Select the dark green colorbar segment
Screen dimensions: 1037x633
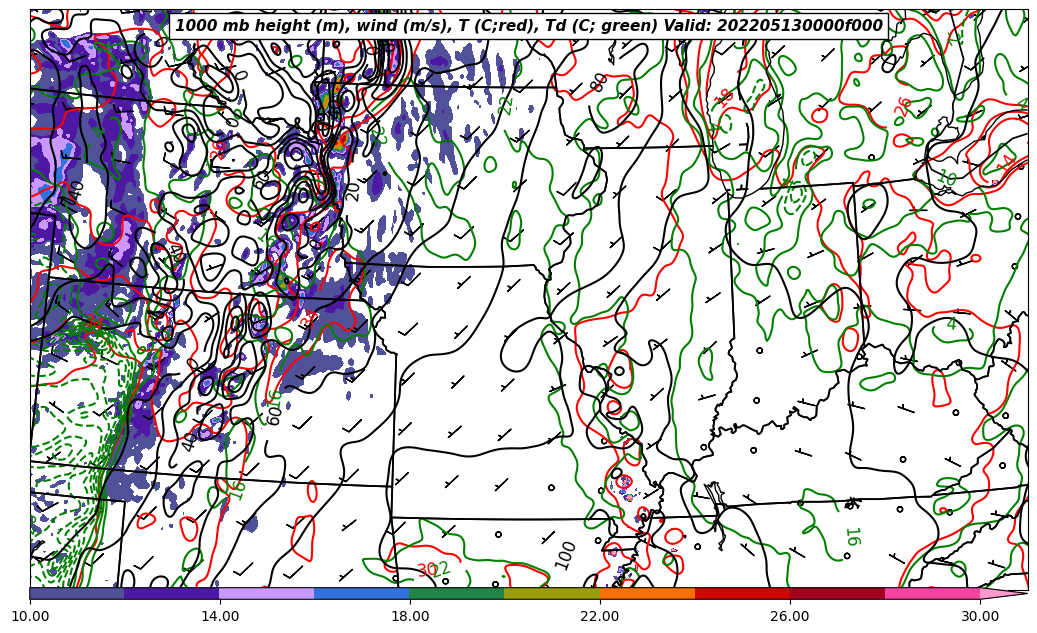pos(456,593)
